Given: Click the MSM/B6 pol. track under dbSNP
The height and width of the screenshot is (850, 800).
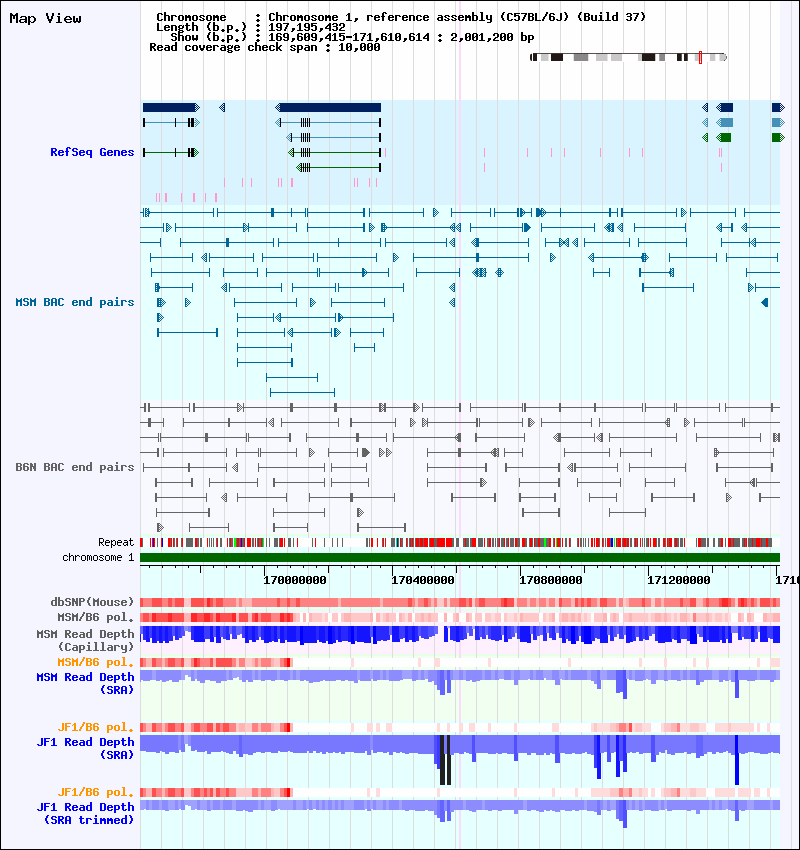Looking at the screenshot, I should click(x=460, y=617).
